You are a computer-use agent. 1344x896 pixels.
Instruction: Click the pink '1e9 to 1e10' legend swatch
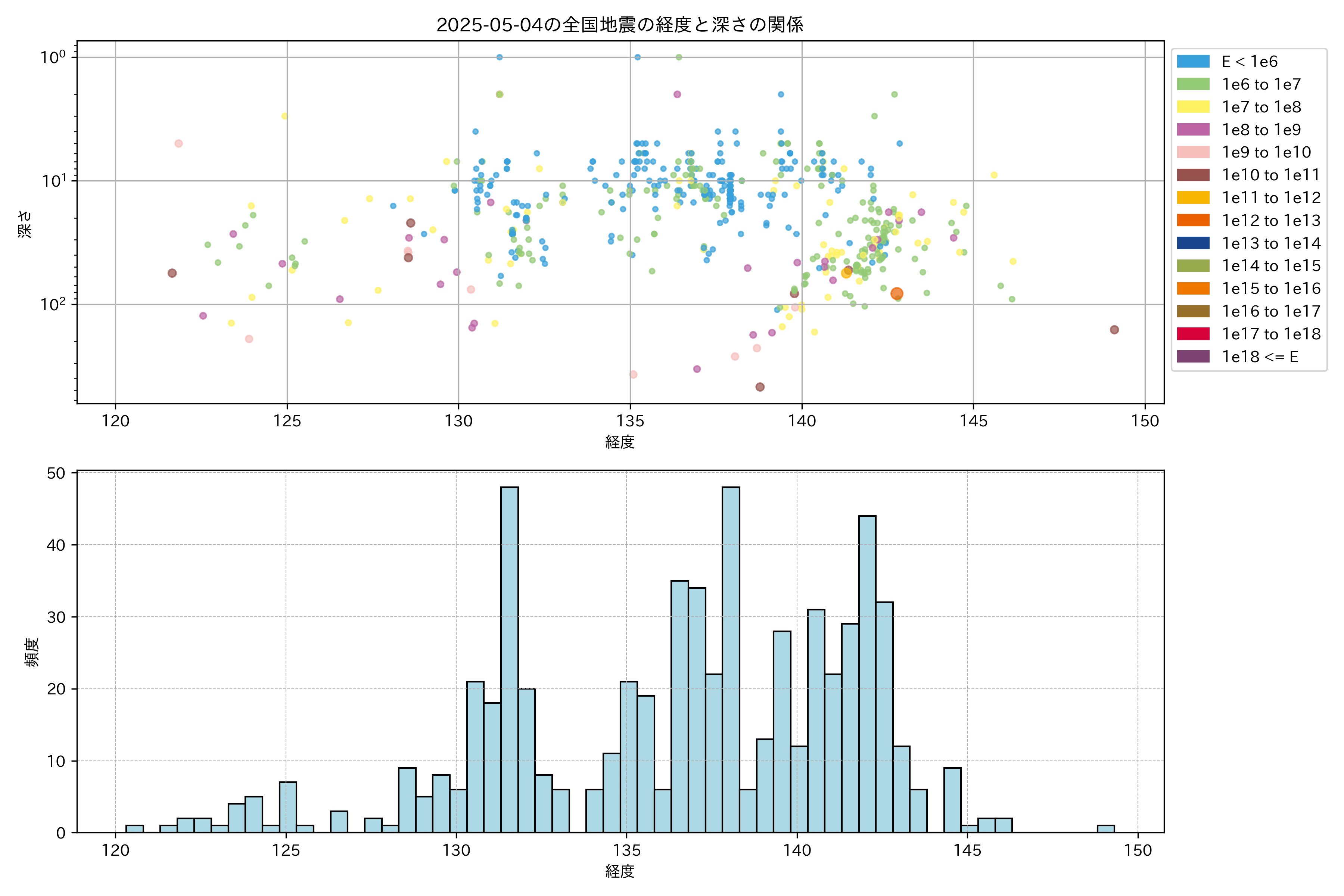[1192, 152]
